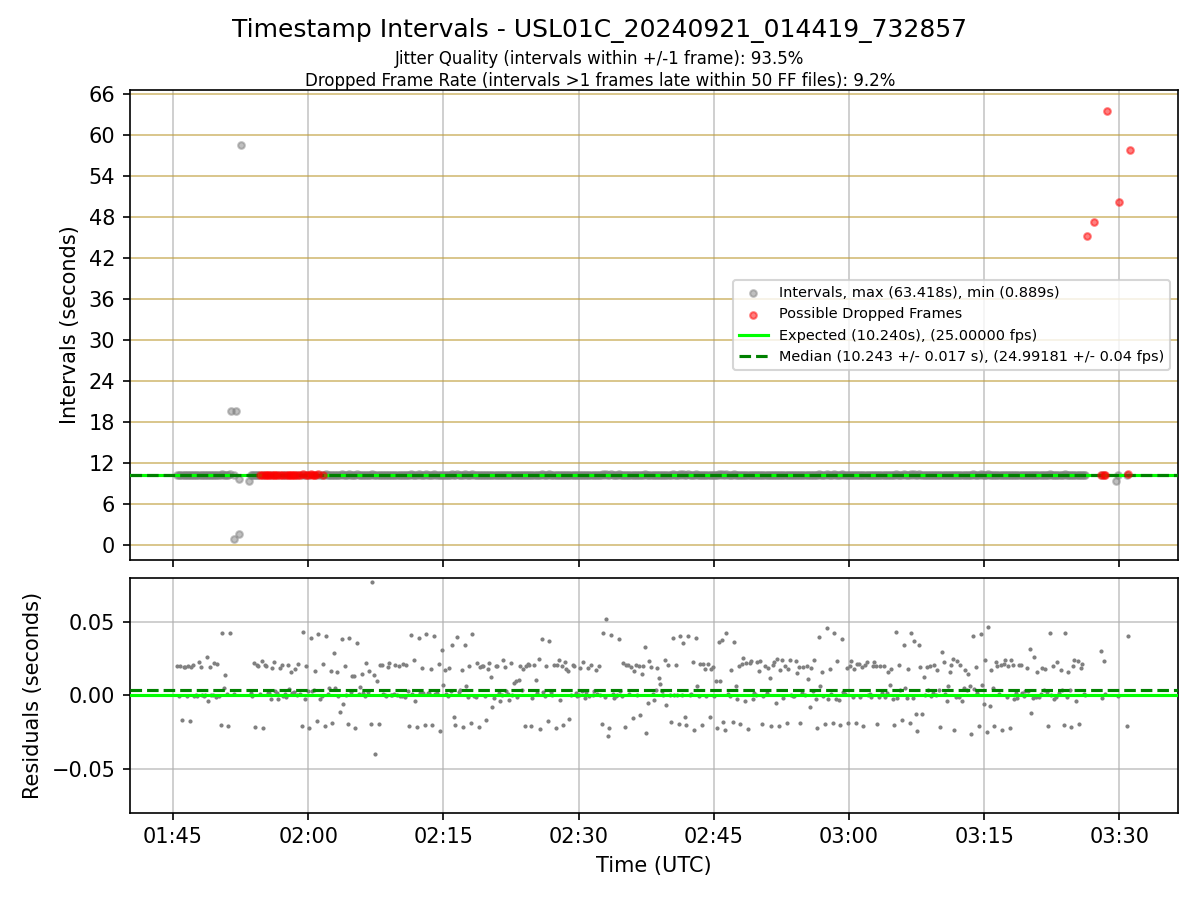Click the lowest red outlier point near 45 seconds
Screen dimensions: 1200x900
click(1087, 236)
